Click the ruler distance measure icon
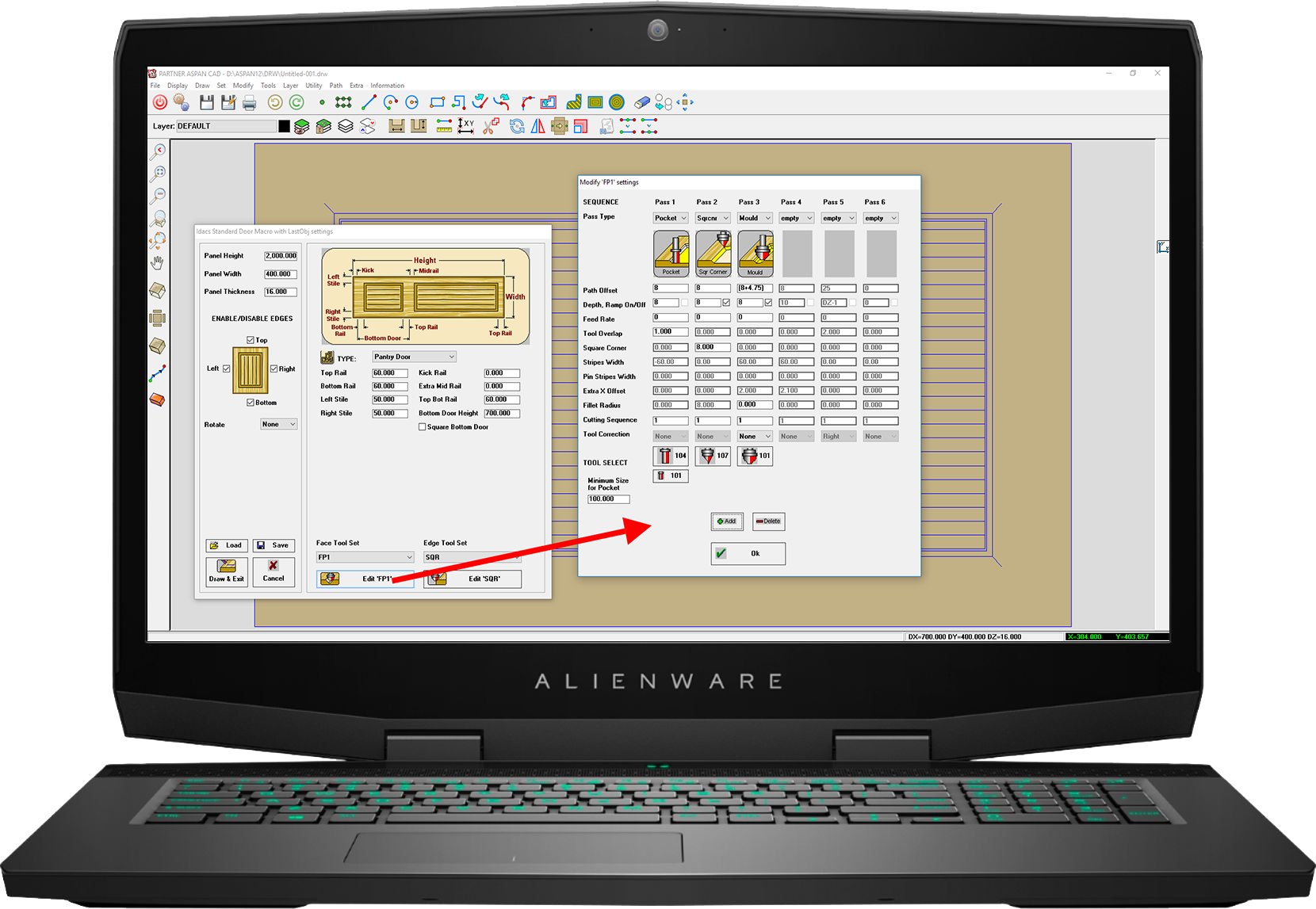 444,126
